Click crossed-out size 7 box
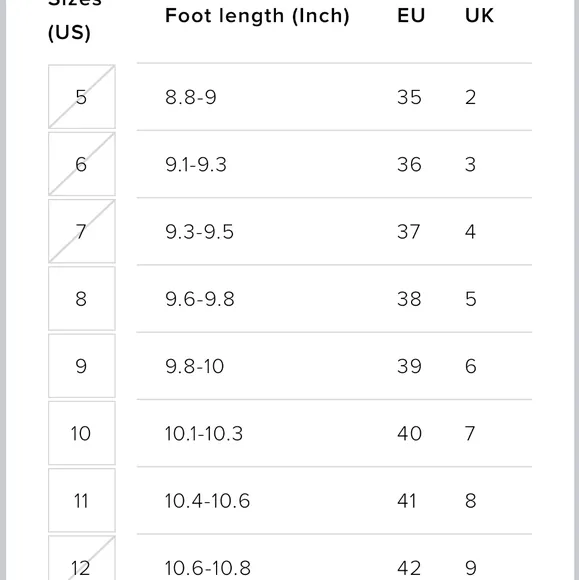The image size is (579, 580). (82, 231)
